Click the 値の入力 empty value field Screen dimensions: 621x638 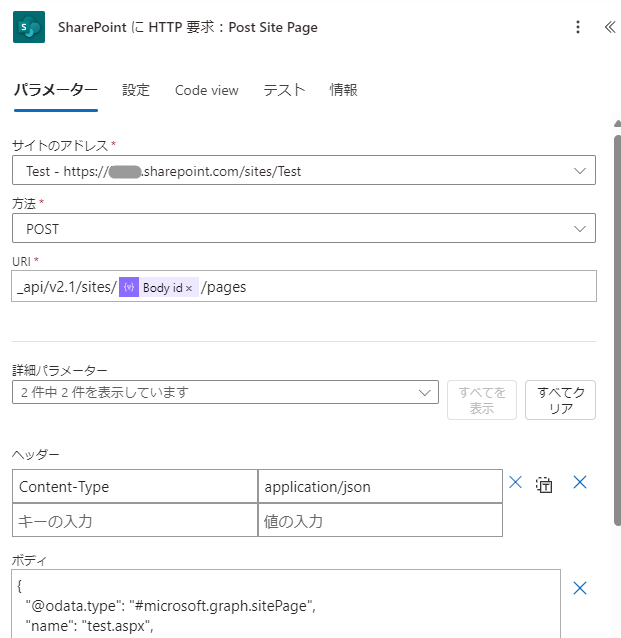[x=380, y=520]
